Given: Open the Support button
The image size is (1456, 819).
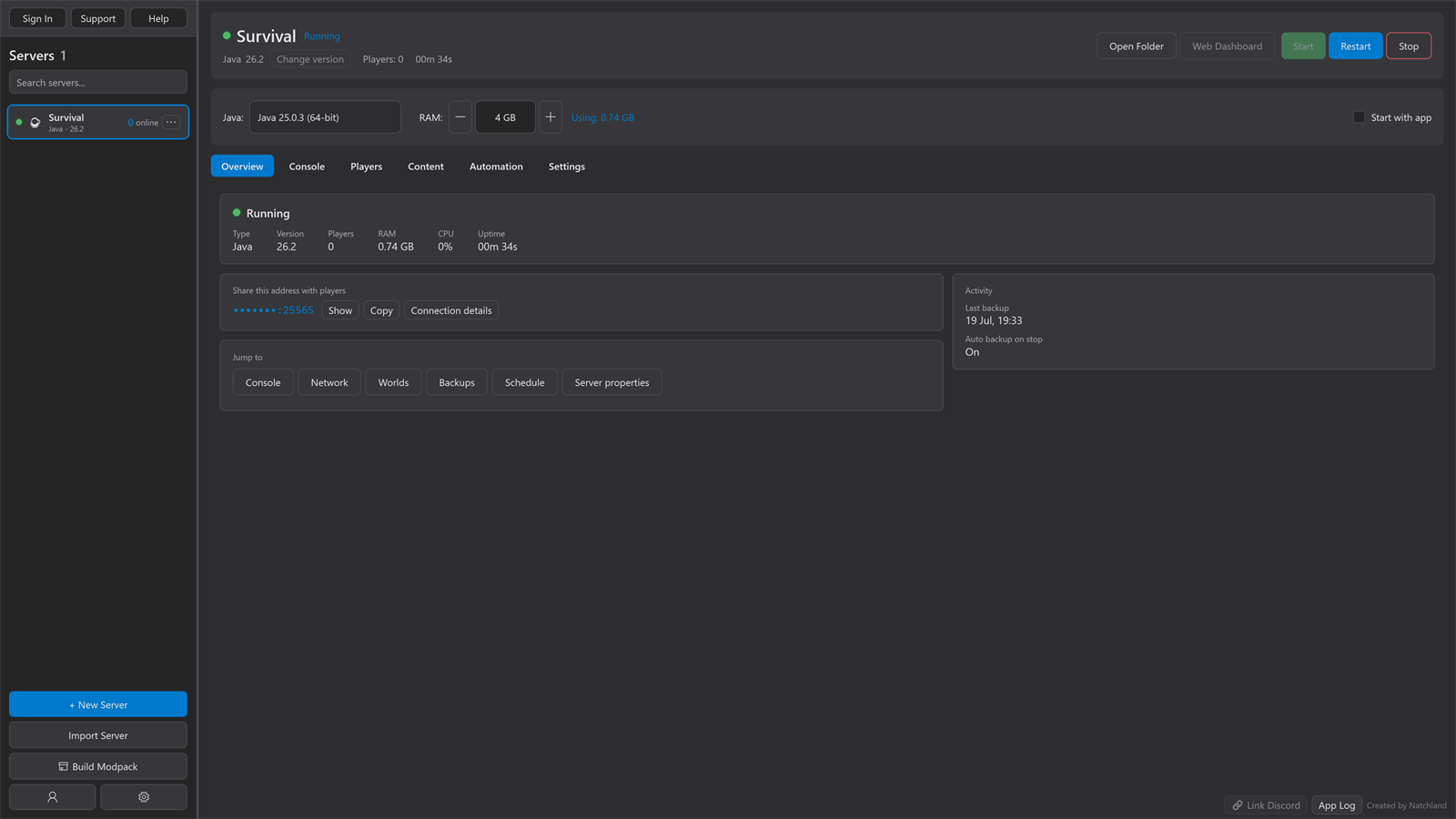Looking at the screenshot, I should tap(98, 18).
